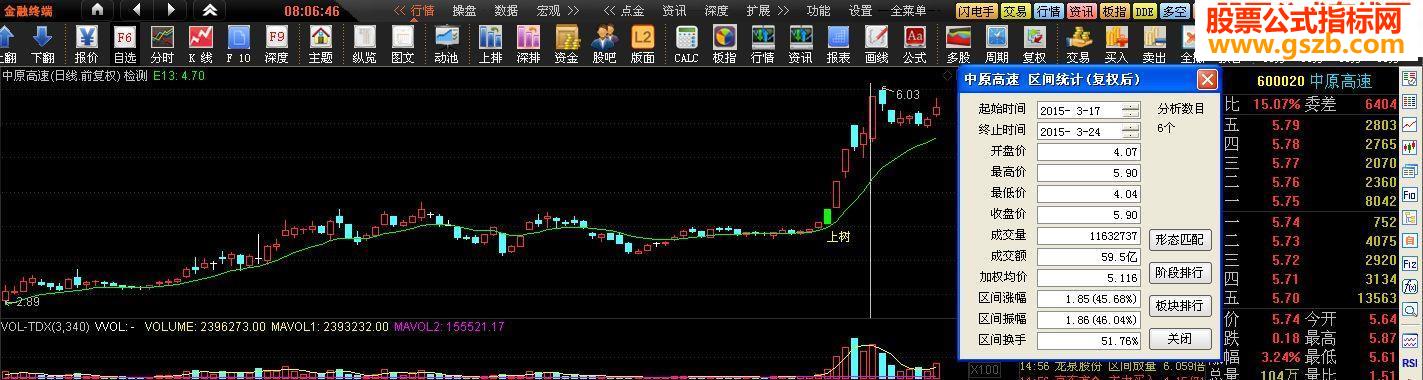This screenshot has height=380, width=1423.
Task: Click the 多空 shortcut button
Action: coord(1175,11)
